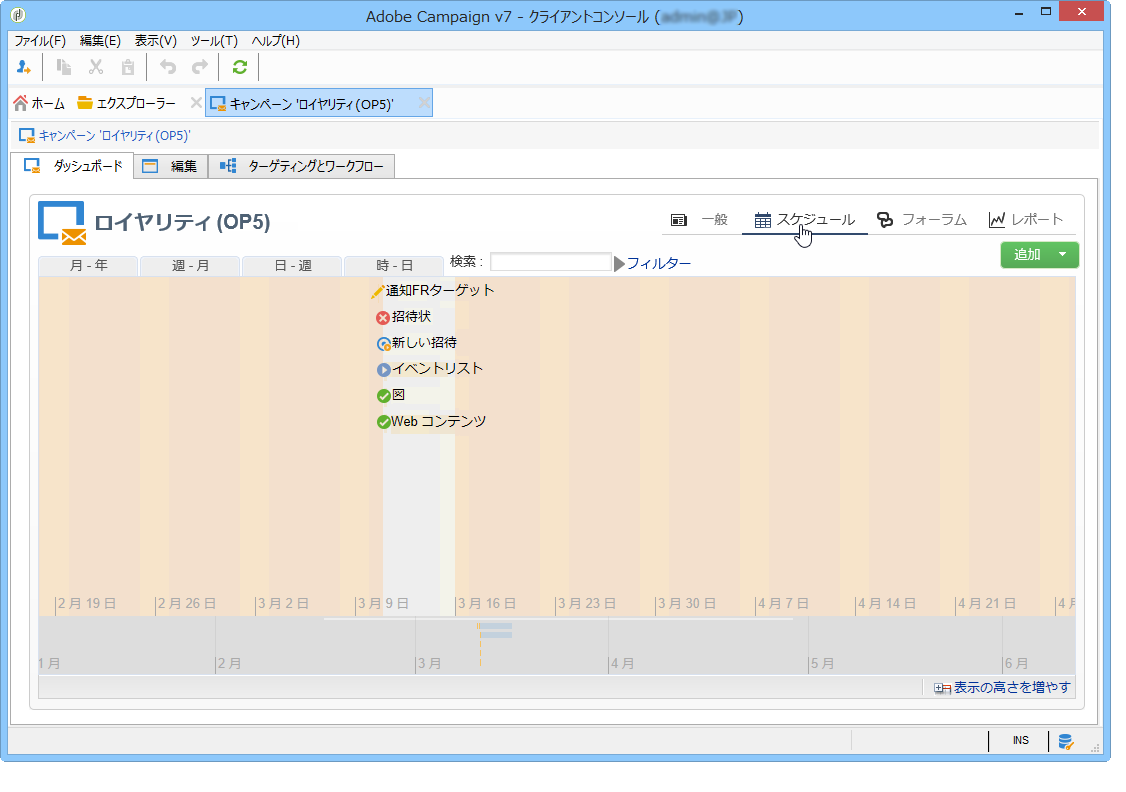This screenshot has height=792, width=1126.
Task: Click the redo arrow icon
Action: (200, 67)
